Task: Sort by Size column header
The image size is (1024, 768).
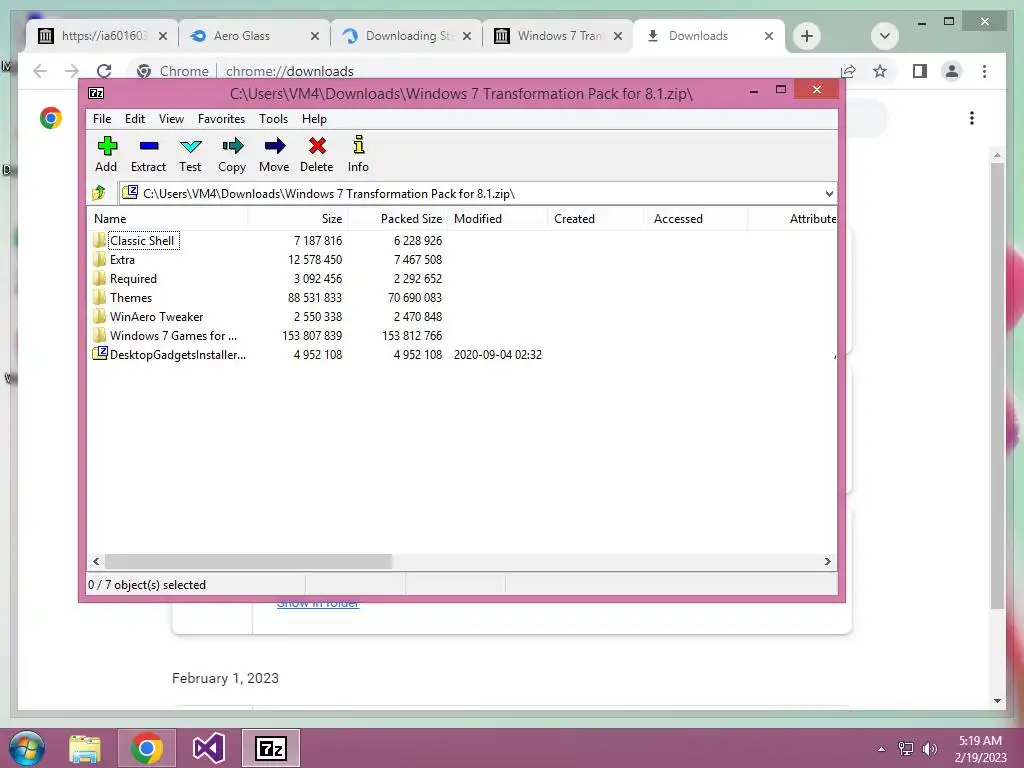Action: (298, 219)
